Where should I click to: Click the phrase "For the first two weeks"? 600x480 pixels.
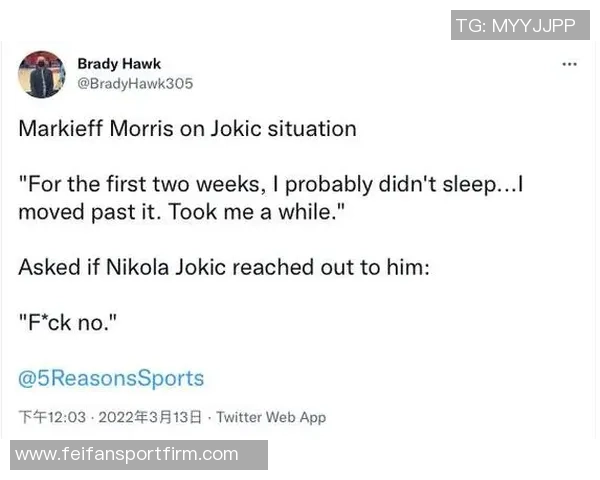(134, 184)
